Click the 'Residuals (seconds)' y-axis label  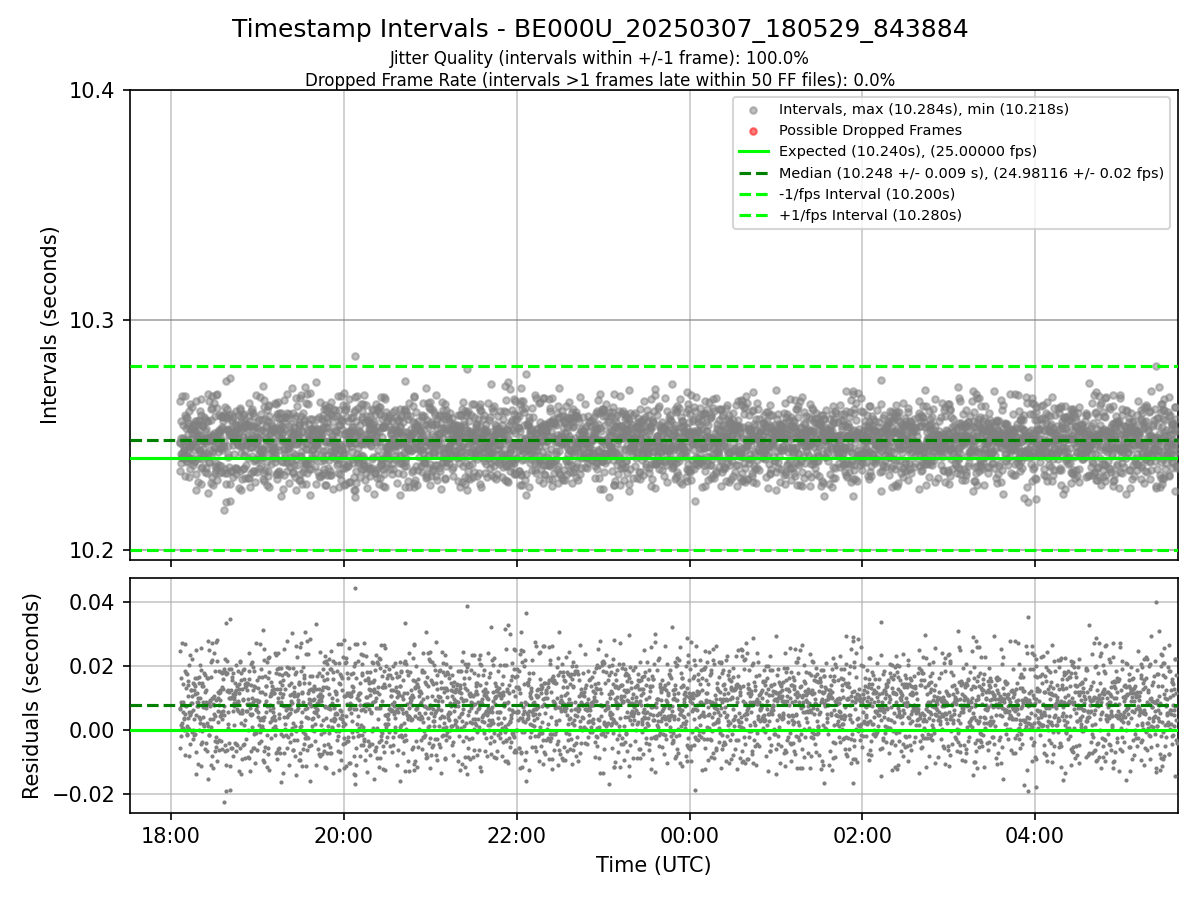point(31,696)
